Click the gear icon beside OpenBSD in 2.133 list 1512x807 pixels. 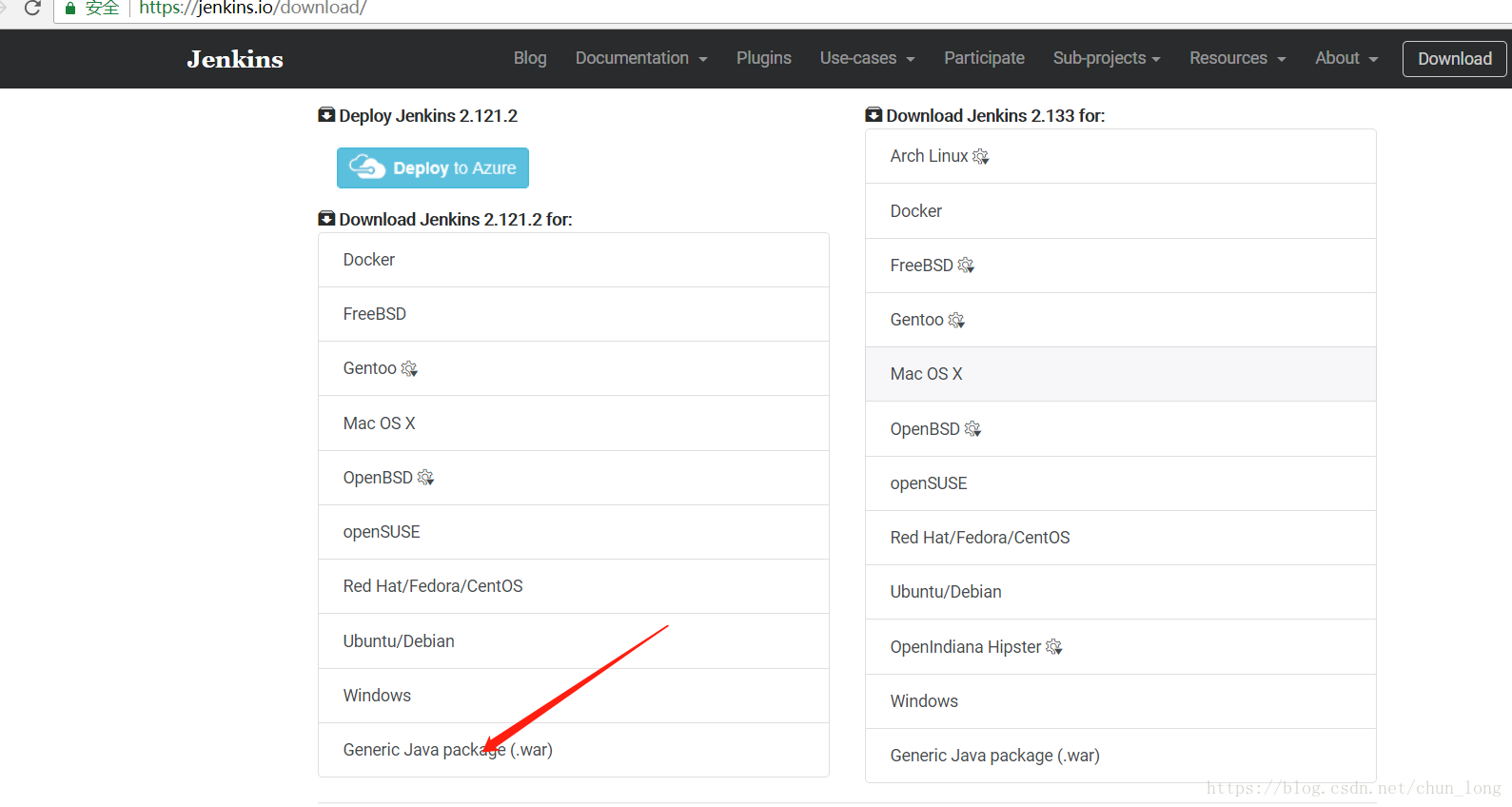(x=972, y=429)
